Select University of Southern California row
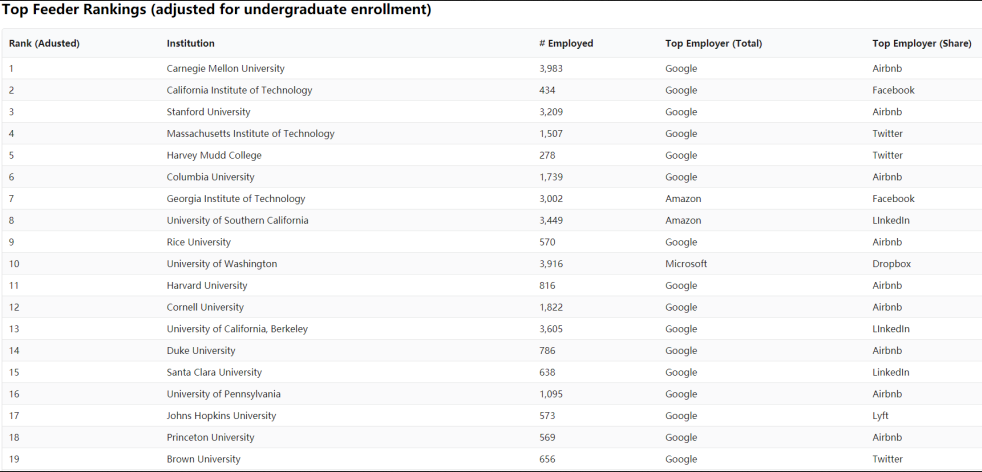Screen dimensions: 982x472 [237, 221]
